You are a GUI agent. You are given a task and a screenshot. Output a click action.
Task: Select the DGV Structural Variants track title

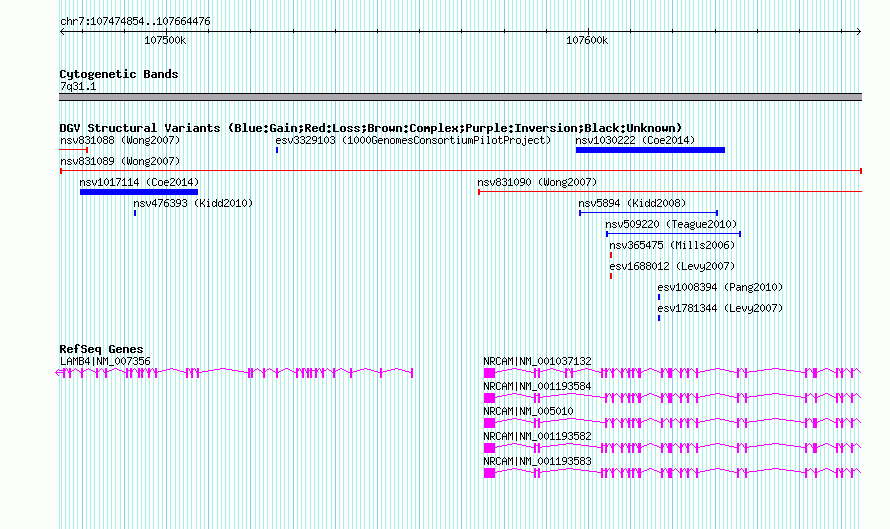371,128
